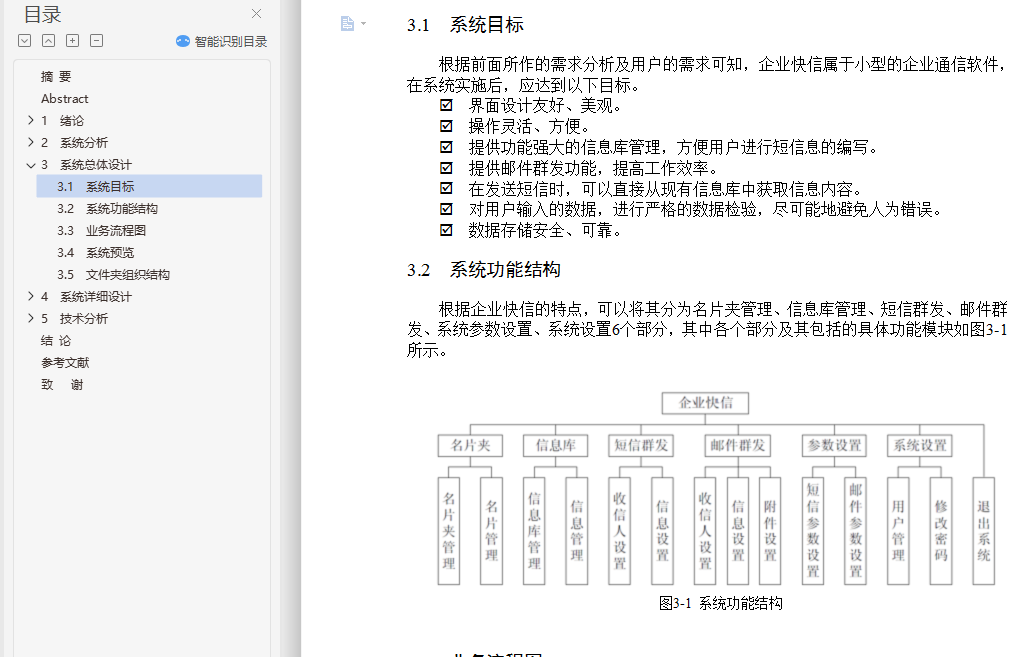The height and width of the screenshot is (657, 1015).
Task: Click the checkbox bullet before 在发送短信时
Action: [x=446, y=188]
